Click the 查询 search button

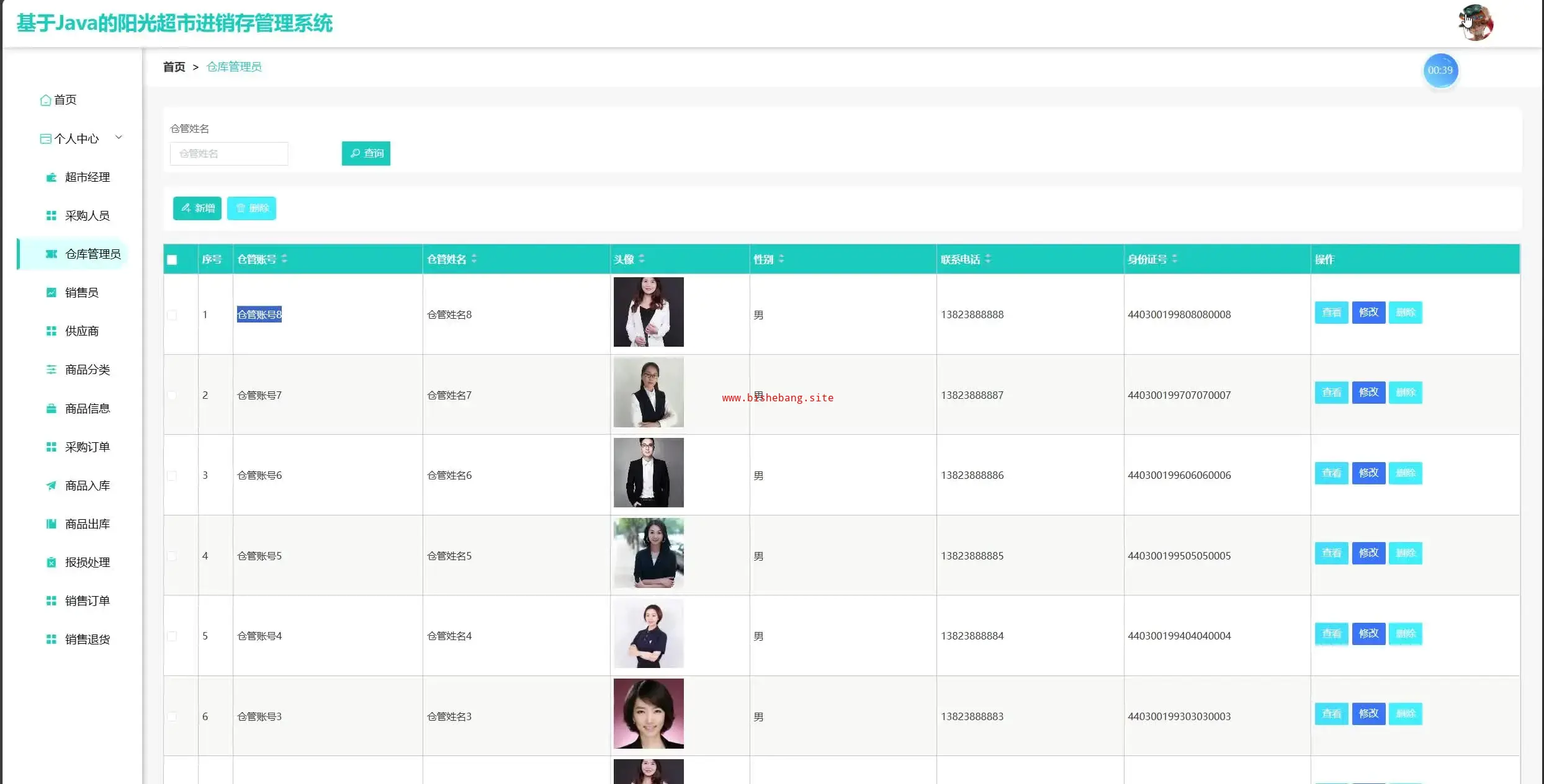tap(366, 153)
